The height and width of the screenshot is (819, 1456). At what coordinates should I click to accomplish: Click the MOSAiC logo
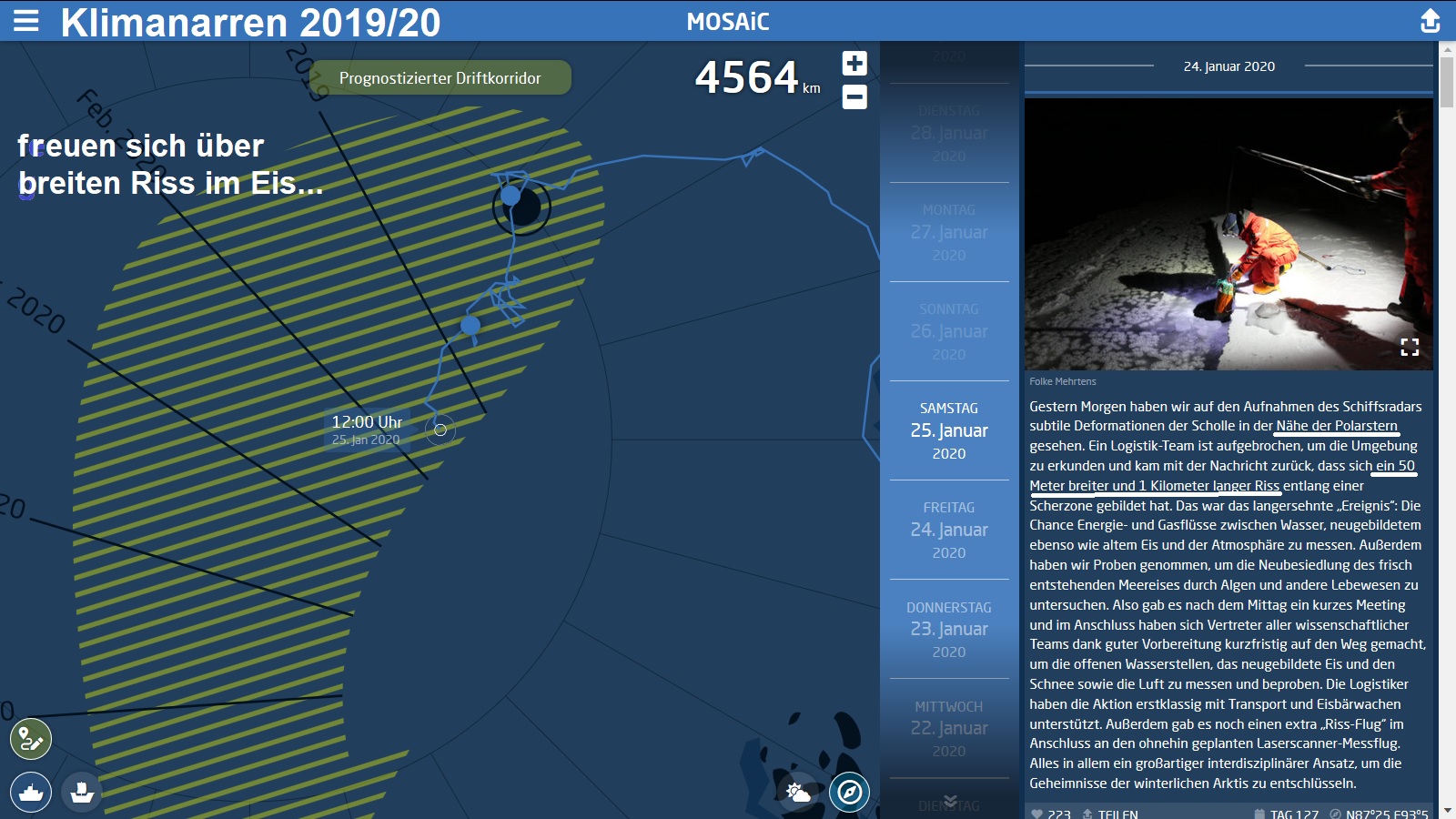point(728,22)
